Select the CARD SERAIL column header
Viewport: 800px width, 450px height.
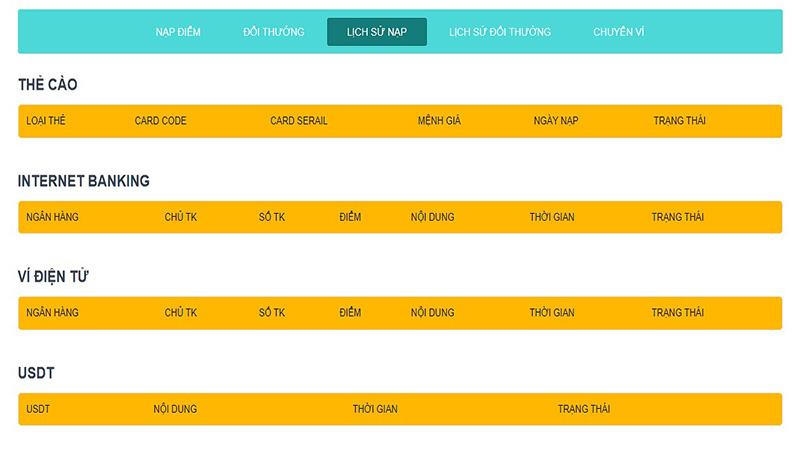tap(298, 121)
